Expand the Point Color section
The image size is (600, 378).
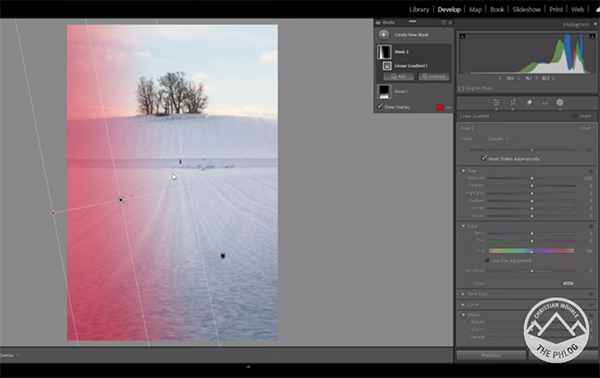point(463,294)
